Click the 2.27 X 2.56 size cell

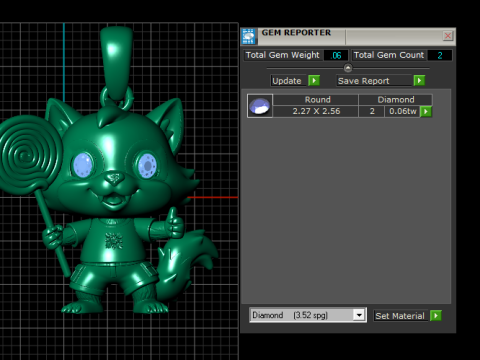(316, 111)
